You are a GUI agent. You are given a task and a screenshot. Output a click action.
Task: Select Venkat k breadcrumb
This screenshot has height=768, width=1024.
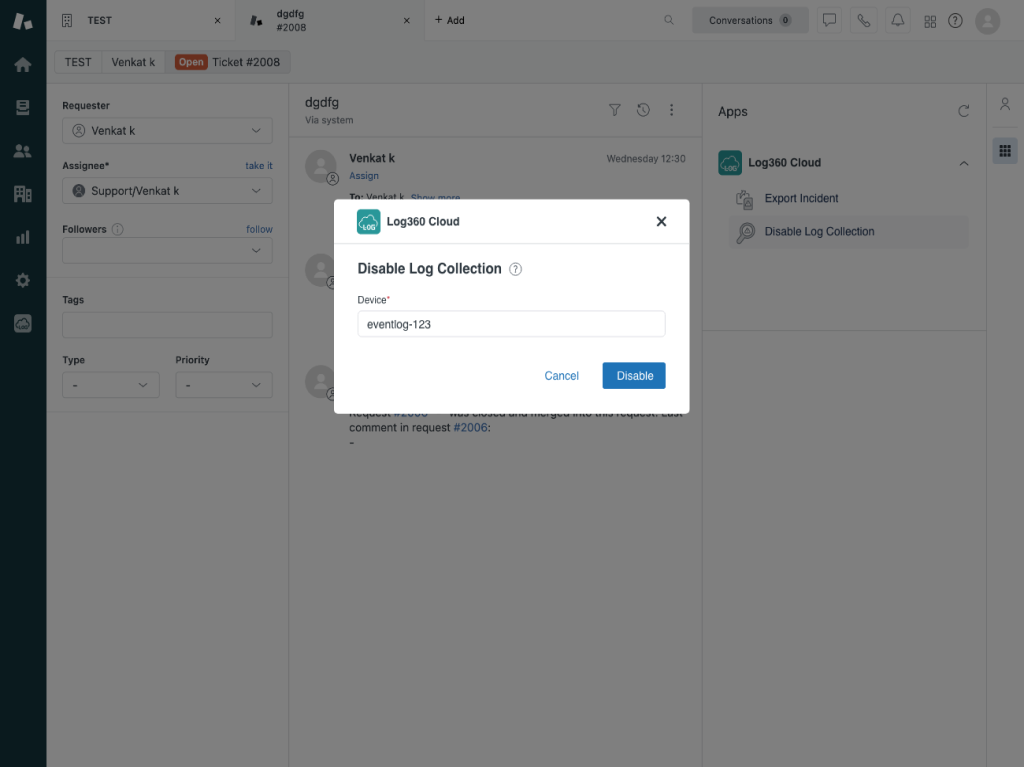click(133, 62)
